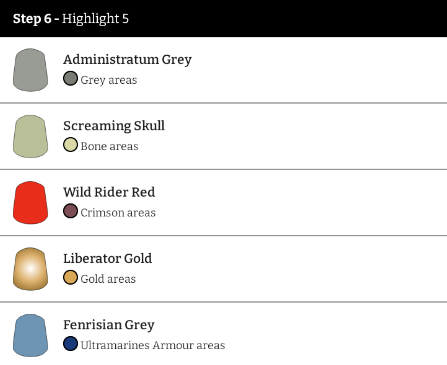Open the Wild Rider Red paint name
The image size is (447, 365).
pos(109,192)
